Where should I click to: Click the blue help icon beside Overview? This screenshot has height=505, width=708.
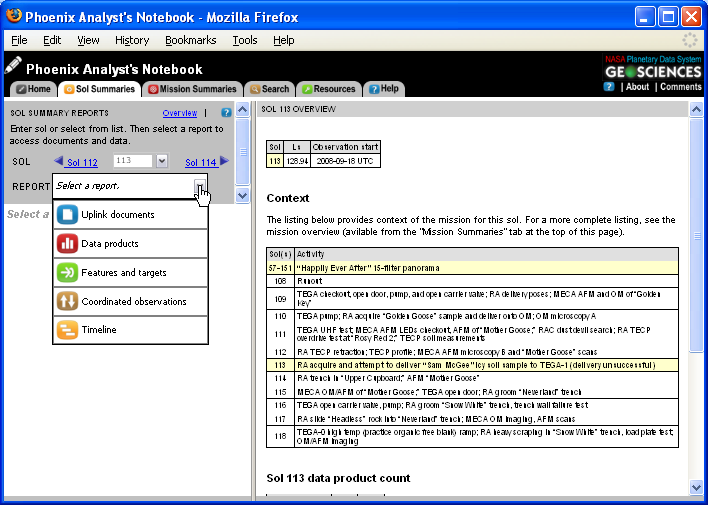[226, 113]
